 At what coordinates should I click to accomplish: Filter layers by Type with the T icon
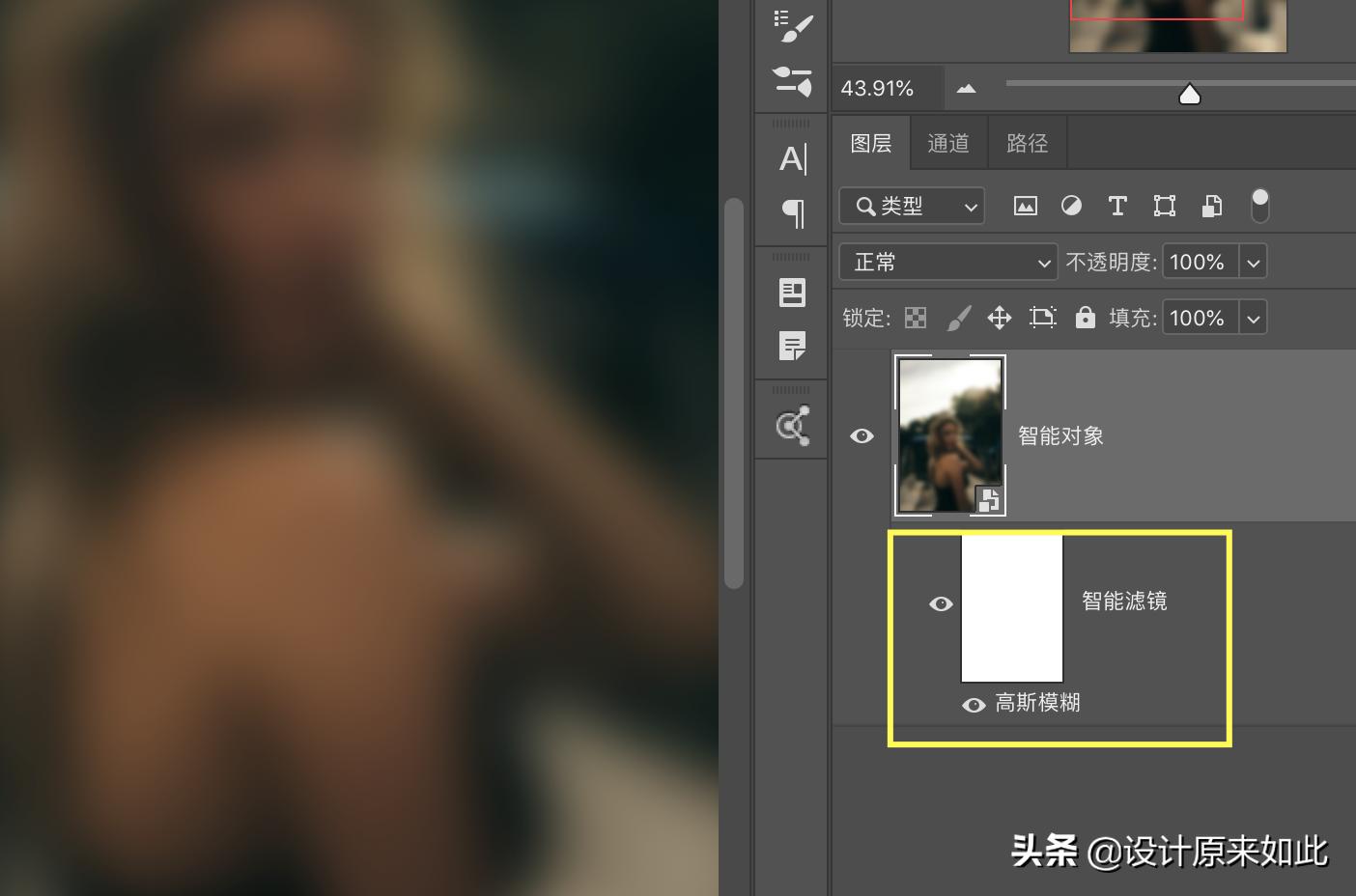tap(1117, 206)
